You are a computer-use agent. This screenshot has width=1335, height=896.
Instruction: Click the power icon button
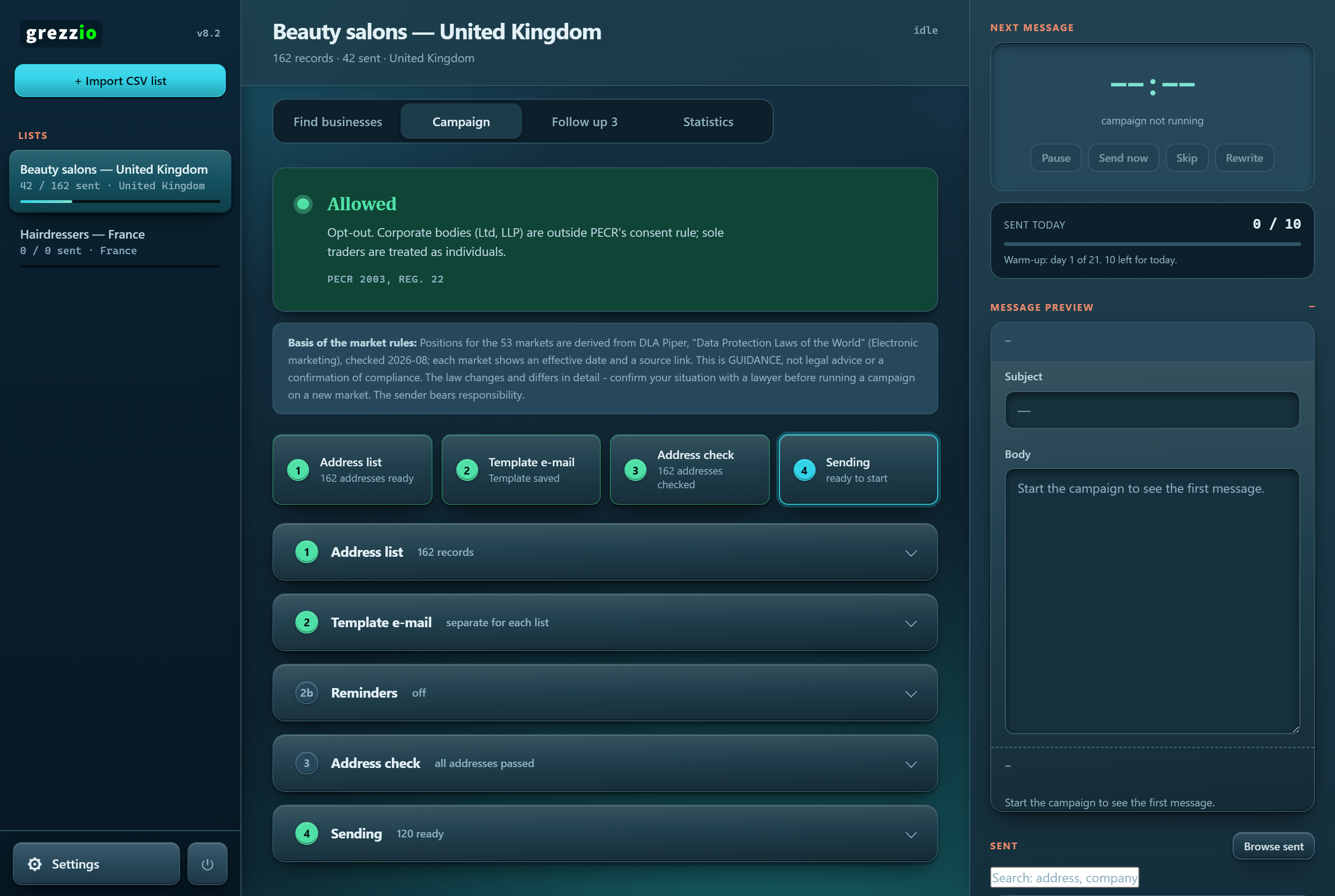coord(208,864)
